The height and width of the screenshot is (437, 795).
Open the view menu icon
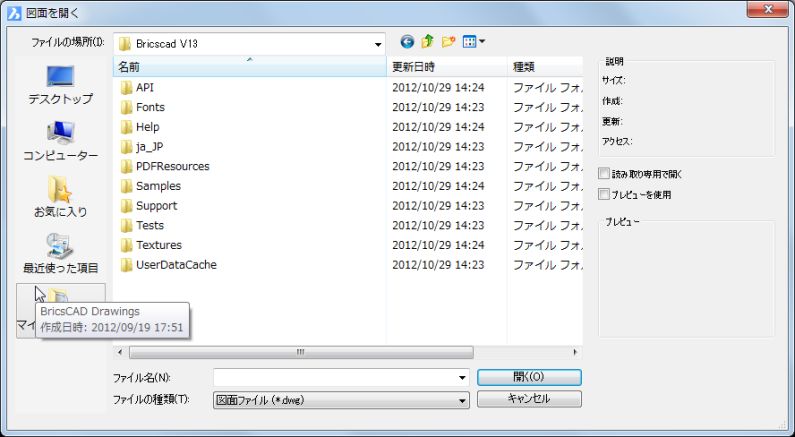click(474, 42)
